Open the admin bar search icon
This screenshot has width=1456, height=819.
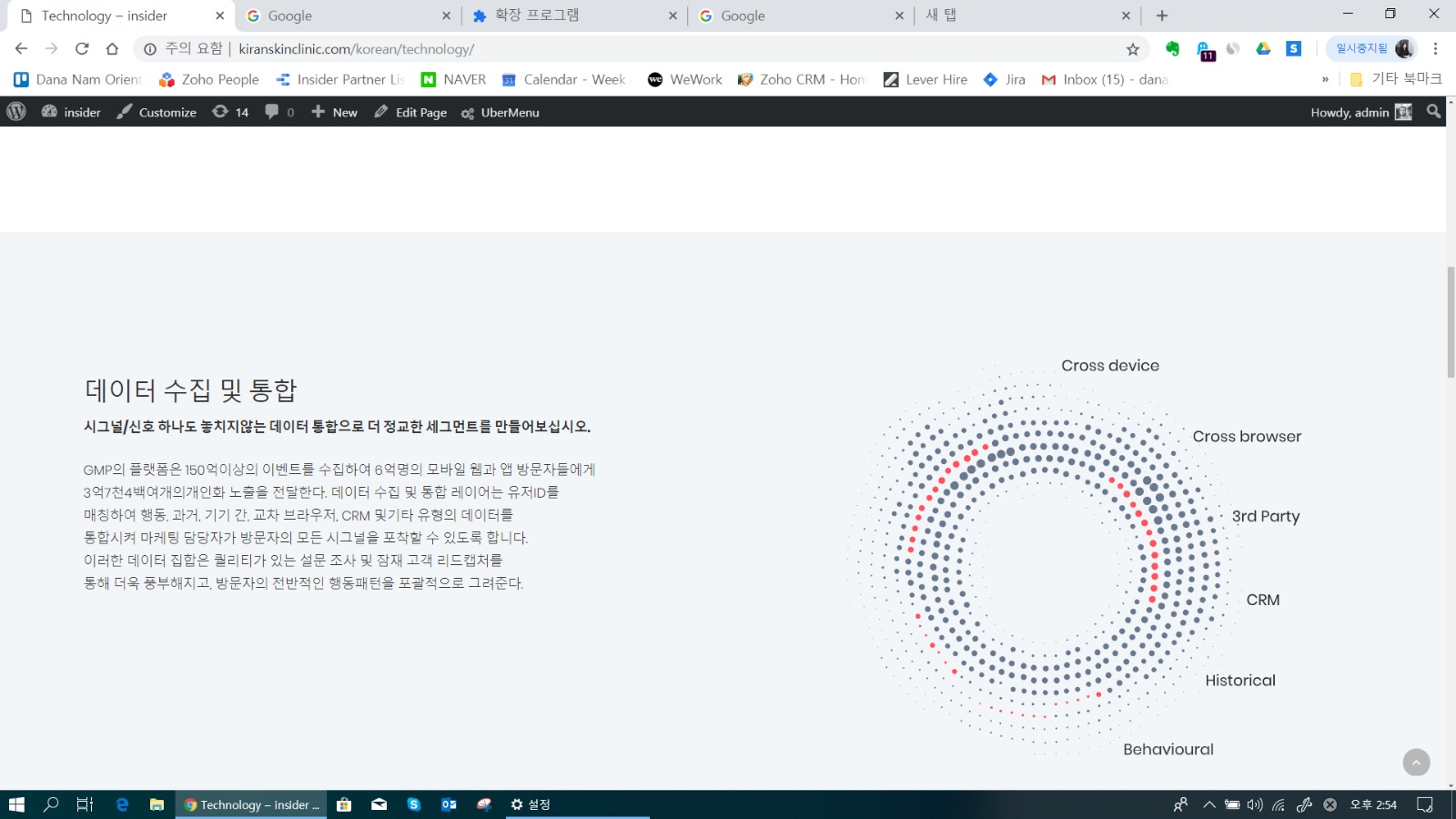click(1433, 112)
